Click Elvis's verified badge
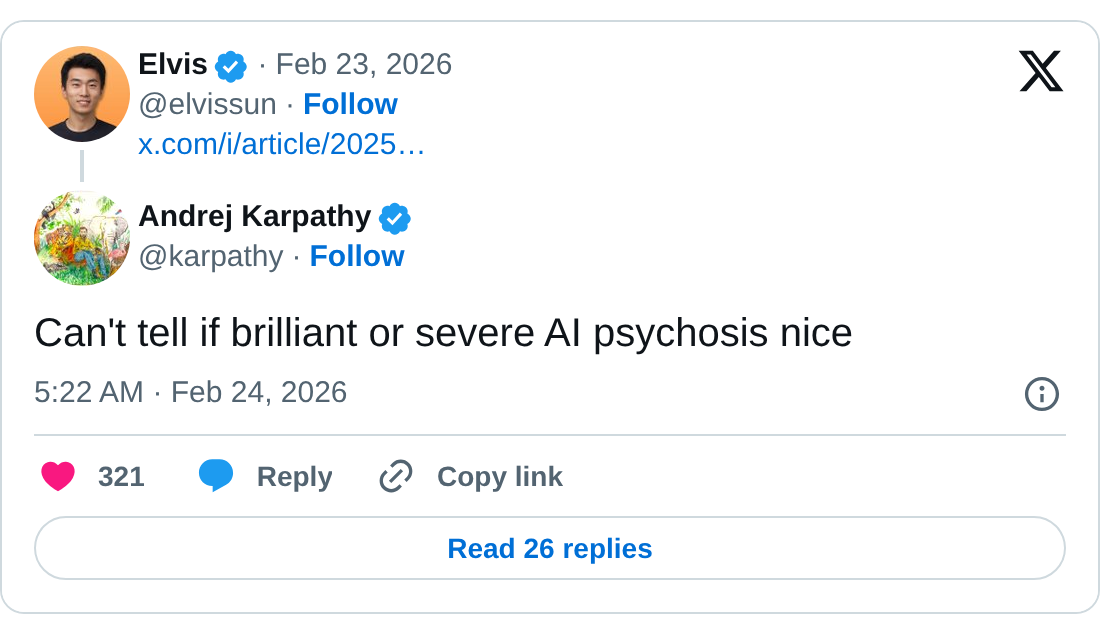Viewport: 1100px width, 634px height. coord(231,66)
